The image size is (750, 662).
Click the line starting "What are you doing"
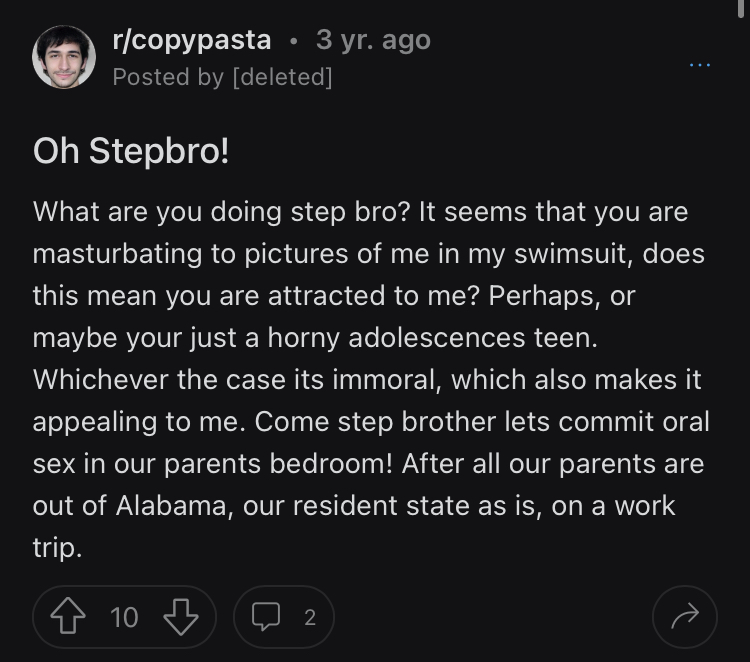coord(360,212)
